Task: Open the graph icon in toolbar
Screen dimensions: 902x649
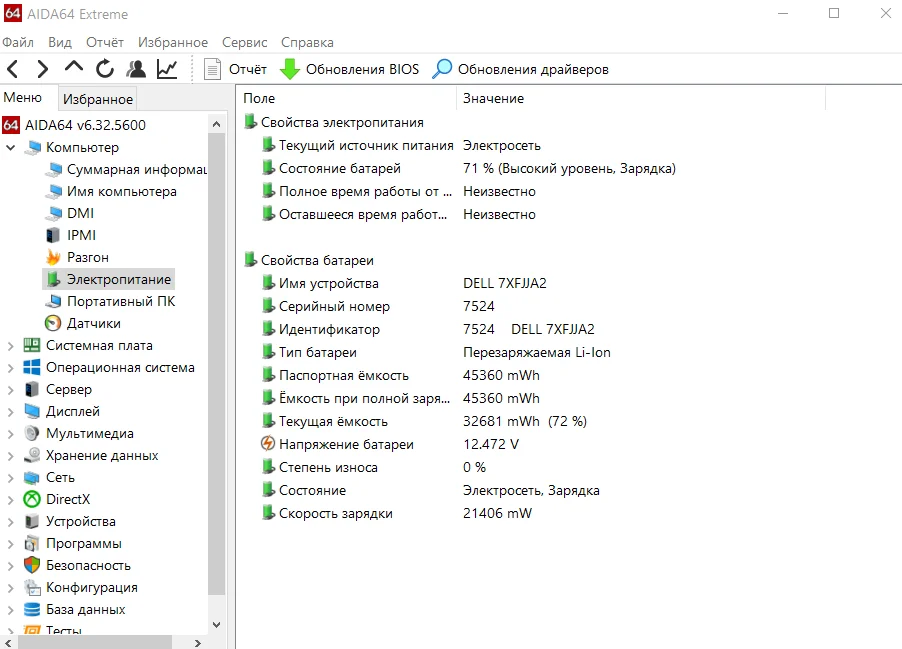Action: 167,69
